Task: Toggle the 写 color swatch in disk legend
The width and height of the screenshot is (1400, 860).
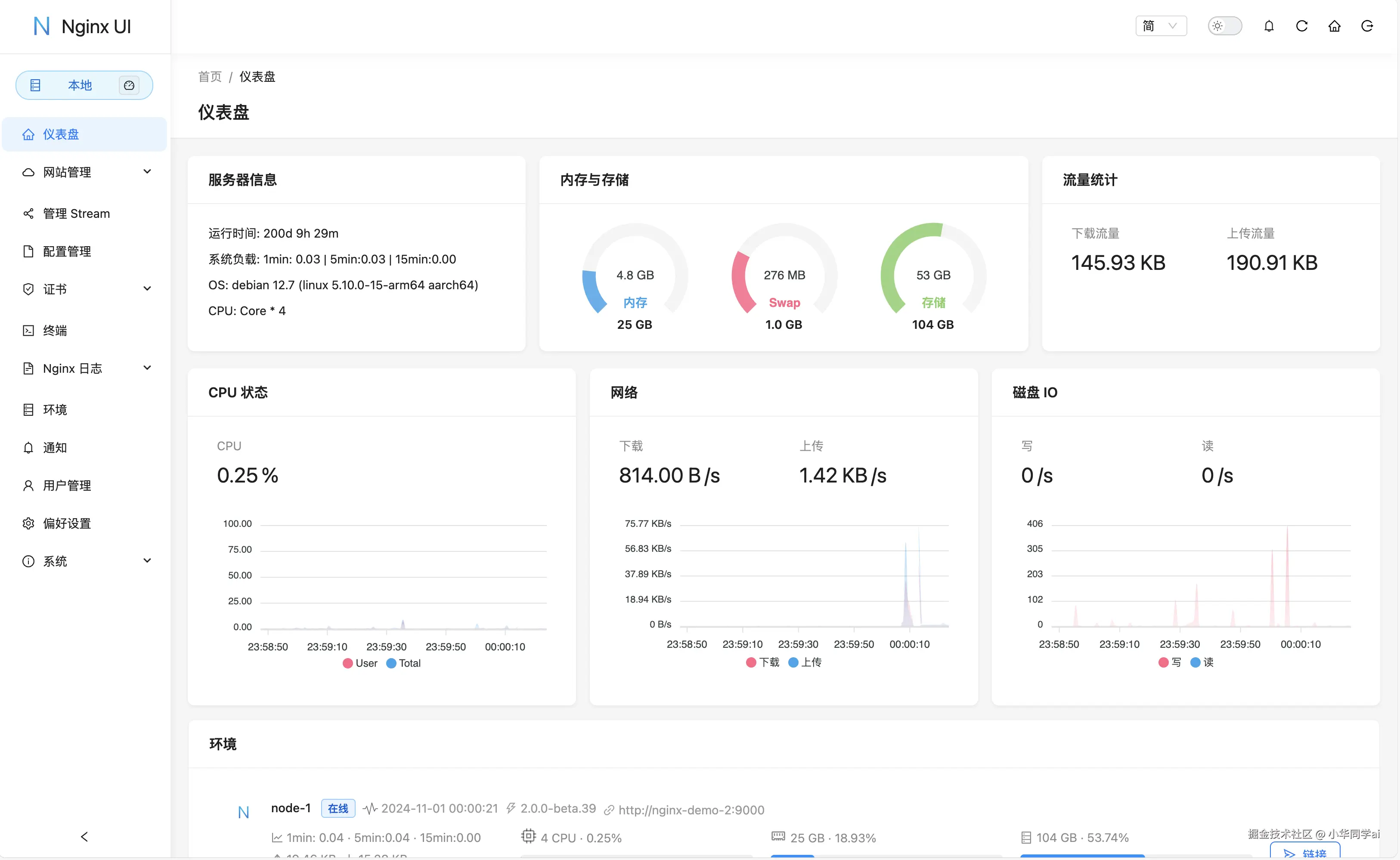Action: [x=1163, y=662]
